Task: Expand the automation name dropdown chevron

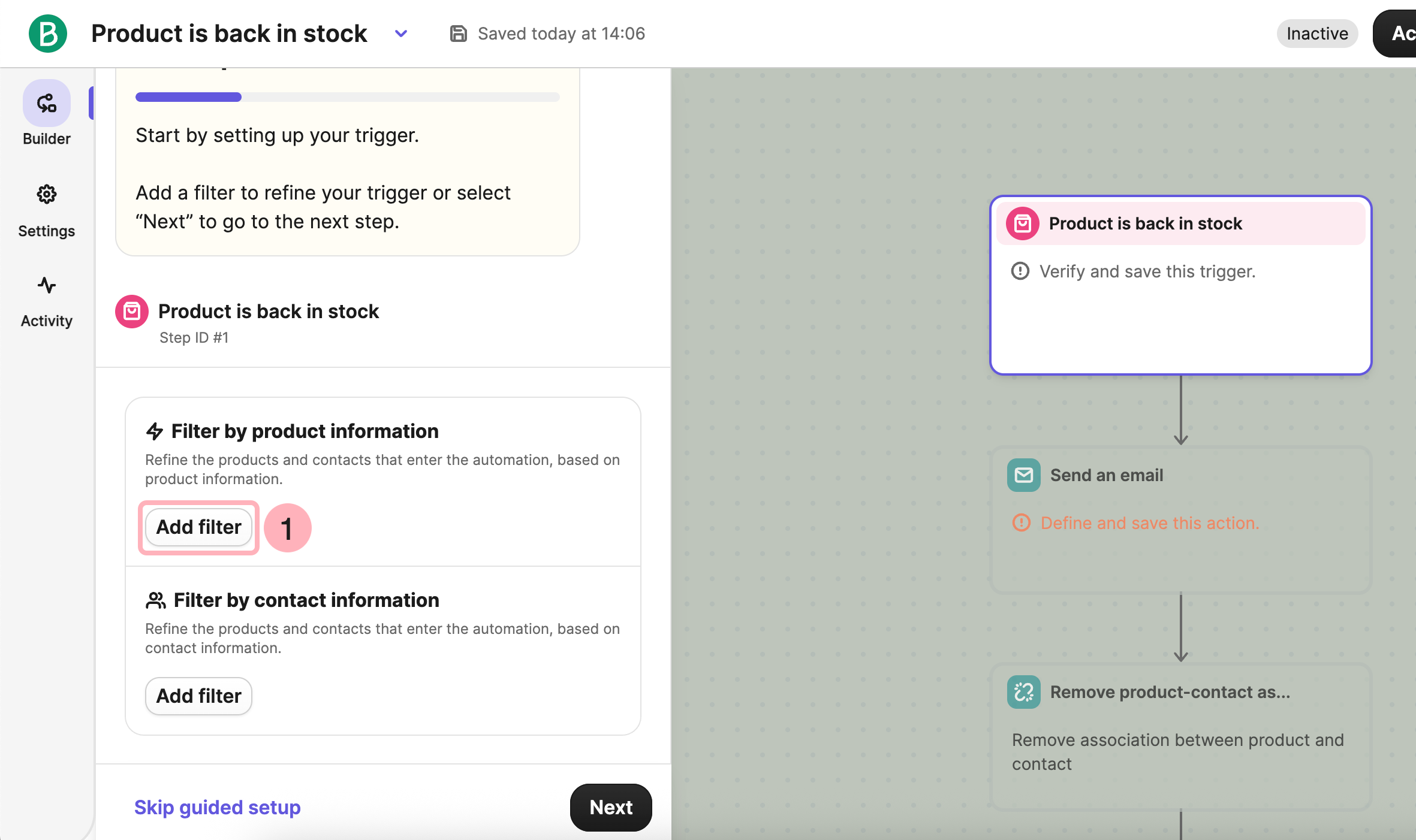Action: (x=401, y=34)
